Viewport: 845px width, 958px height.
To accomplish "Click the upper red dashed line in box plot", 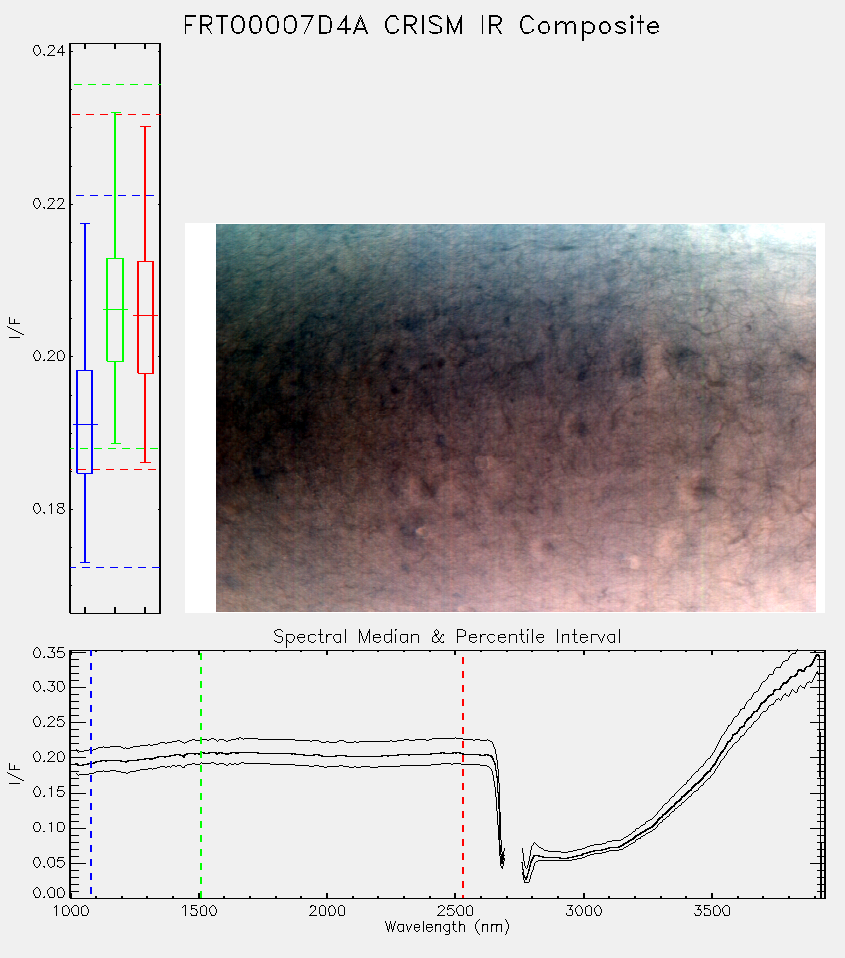I will point(115,114).
